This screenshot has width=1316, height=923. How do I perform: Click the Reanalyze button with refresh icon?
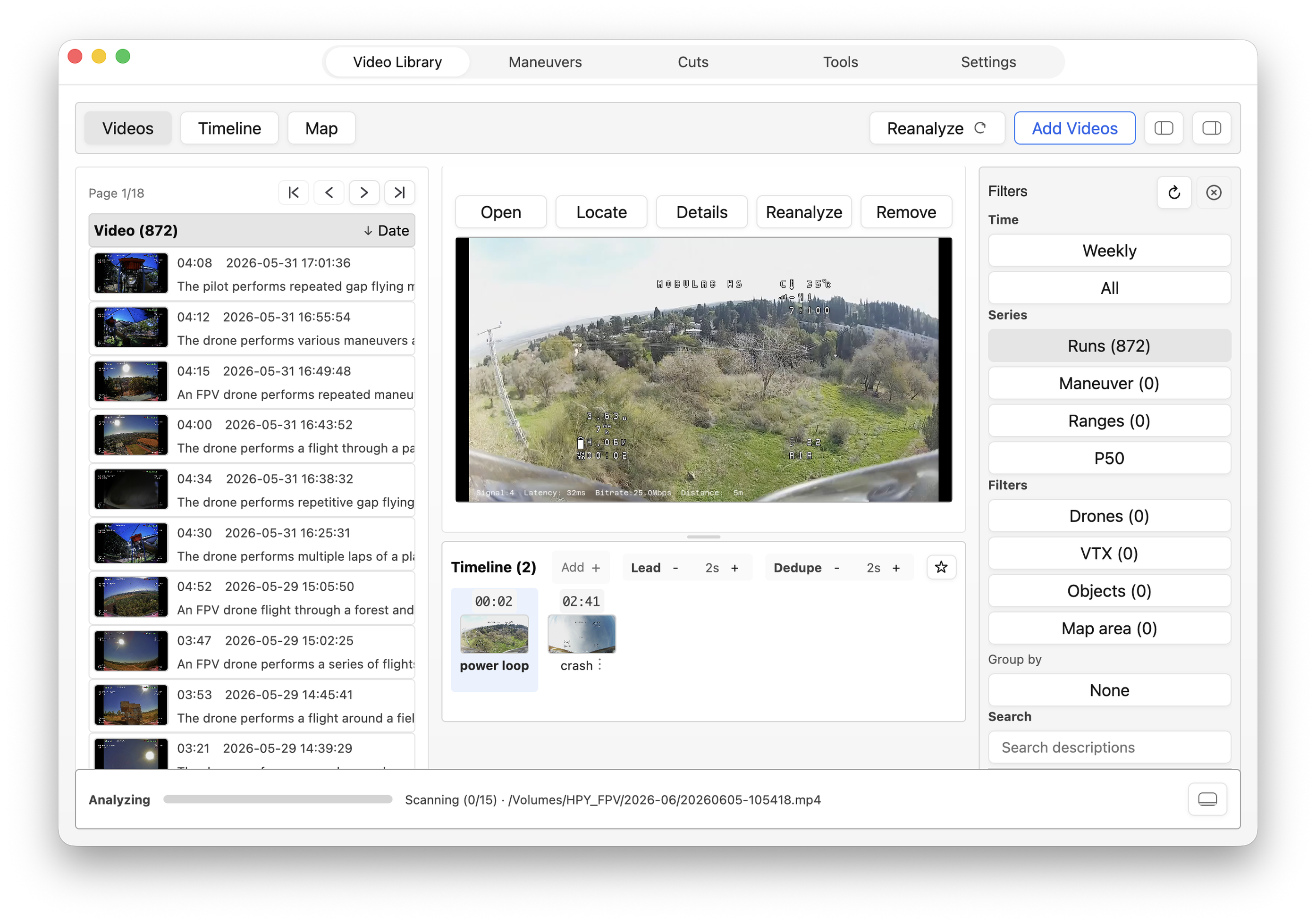pos(936,128)
